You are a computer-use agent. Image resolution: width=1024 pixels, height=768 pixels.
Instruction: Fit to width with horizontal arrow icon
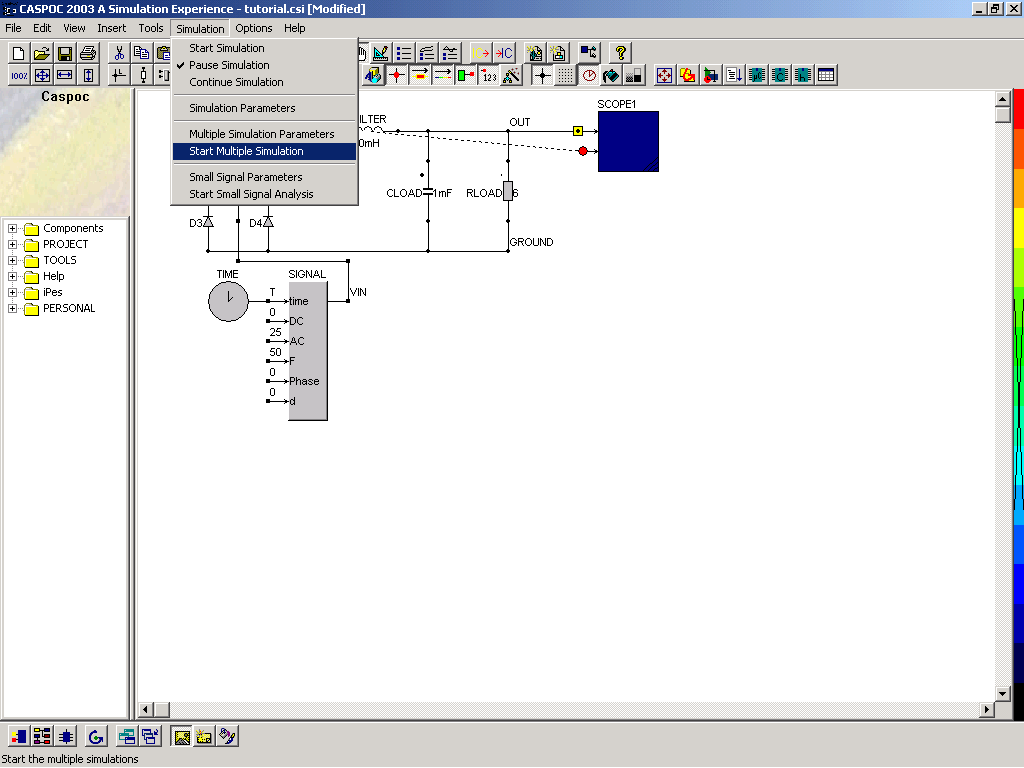[x=65, y=75]
